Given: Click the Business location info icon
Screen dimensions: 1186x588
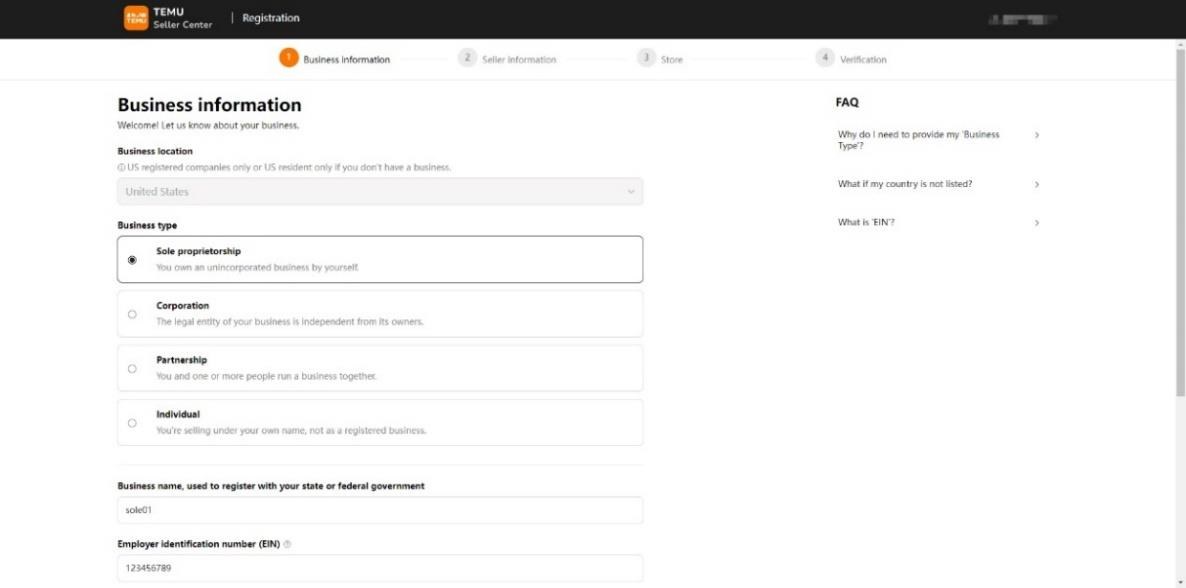Looking at the screenshot, I should pyautogui.click(x=122, y=167).
